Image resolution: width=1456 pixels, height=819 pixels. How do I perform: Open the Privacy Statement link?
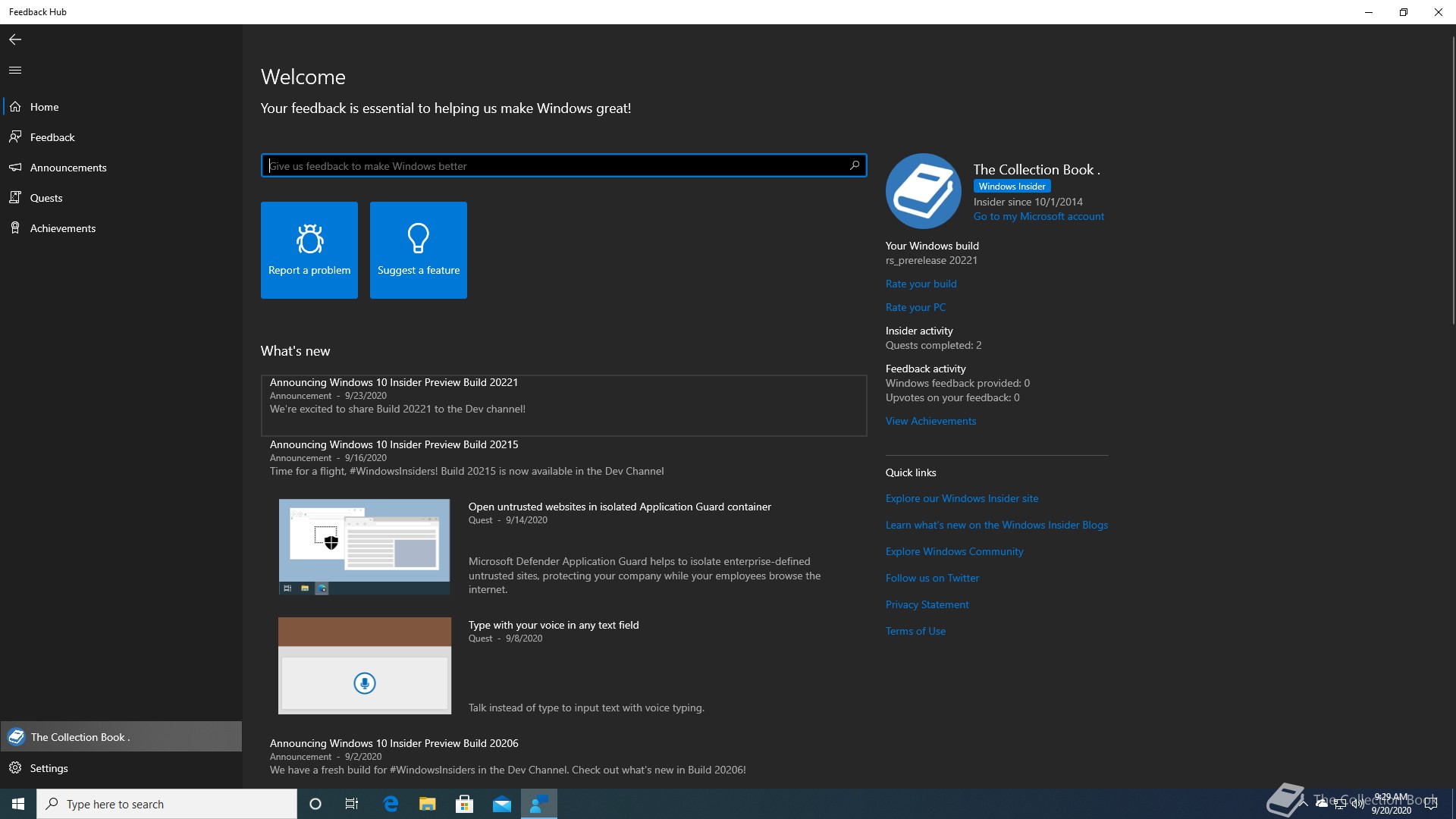[927, 604]
